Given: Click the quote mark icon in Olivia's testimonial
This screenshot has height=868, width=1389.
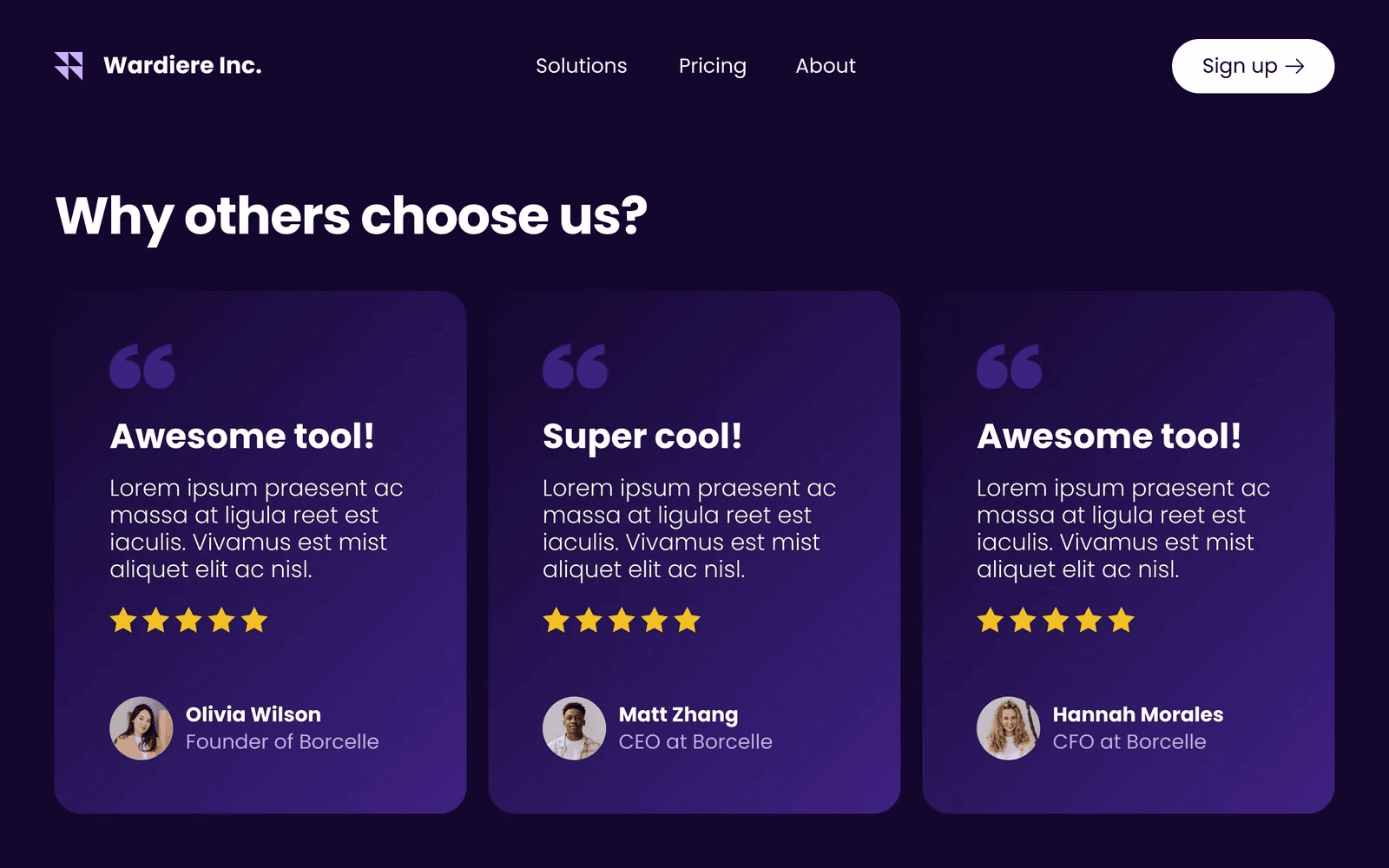Looking at the screenshot, I should tap(142, 366).
